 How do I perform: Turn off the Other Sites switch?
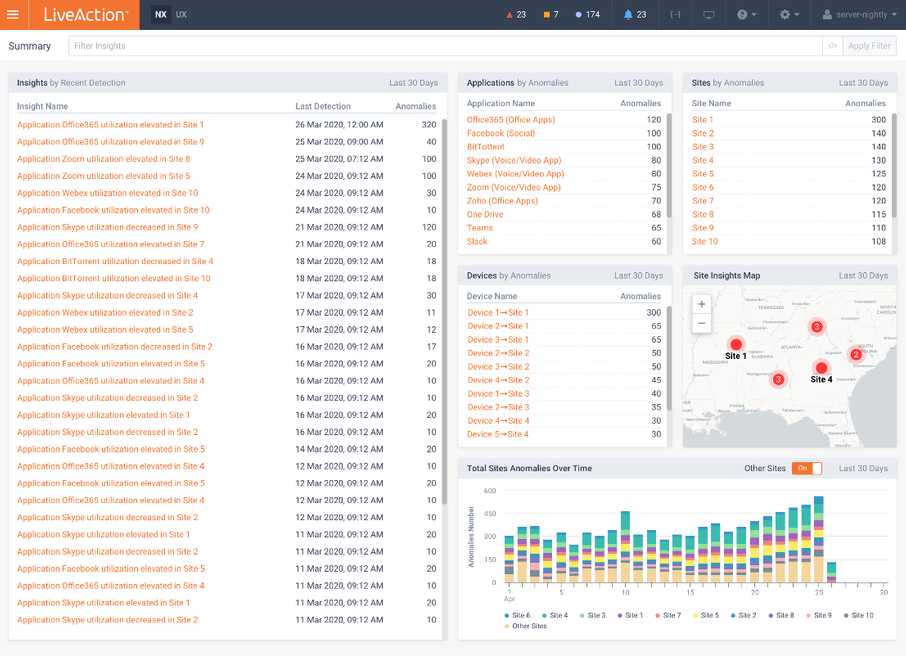[807, 468]
